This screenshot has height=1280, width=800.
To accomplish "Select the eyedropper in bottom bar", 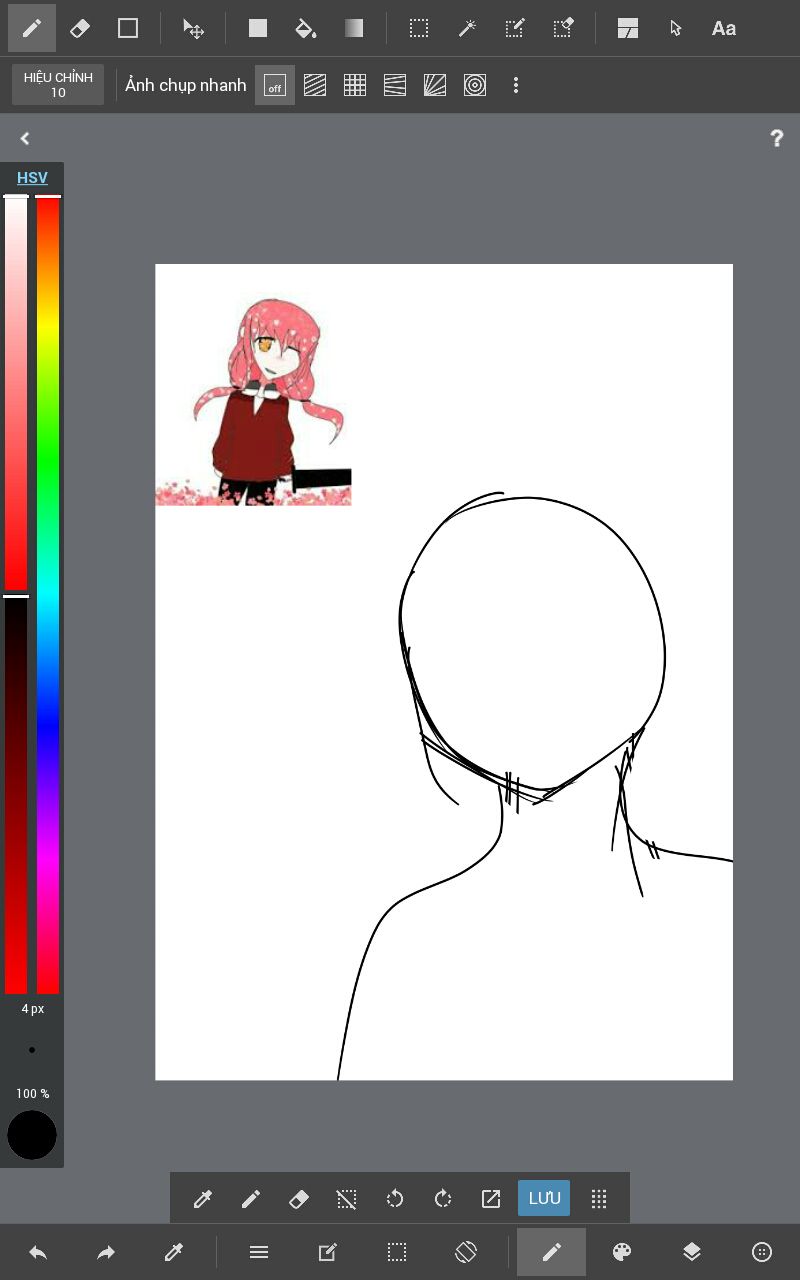I will (x=174, y=1252).
